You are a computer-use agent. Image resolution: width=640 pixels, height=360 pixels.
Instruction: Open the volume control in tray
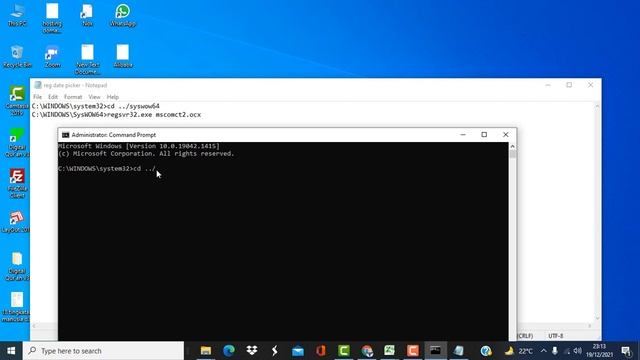click(x=577, y=351)
